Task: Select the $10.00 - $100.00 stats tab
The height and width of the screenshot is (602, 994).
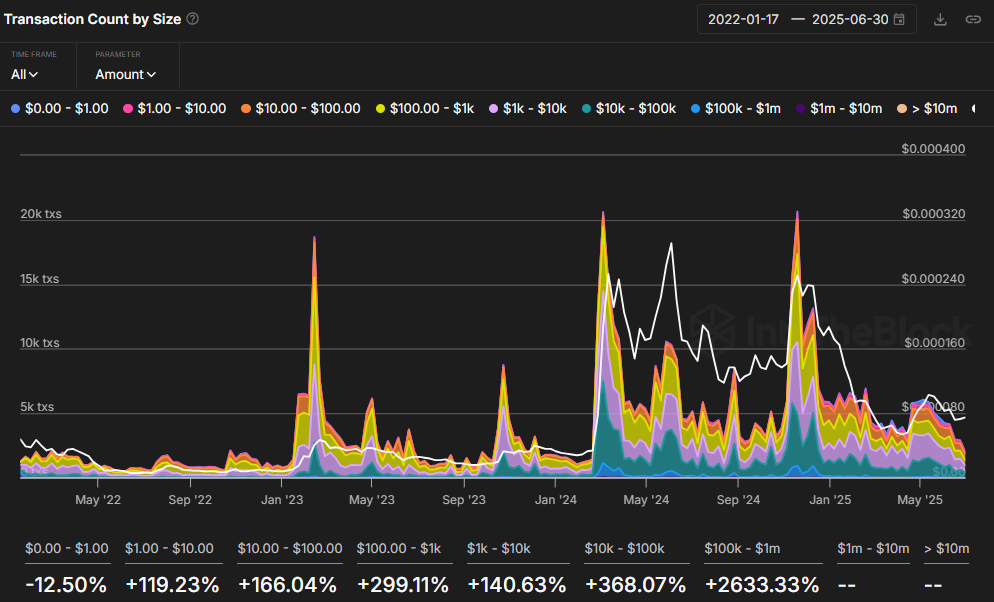Action: 290,549
